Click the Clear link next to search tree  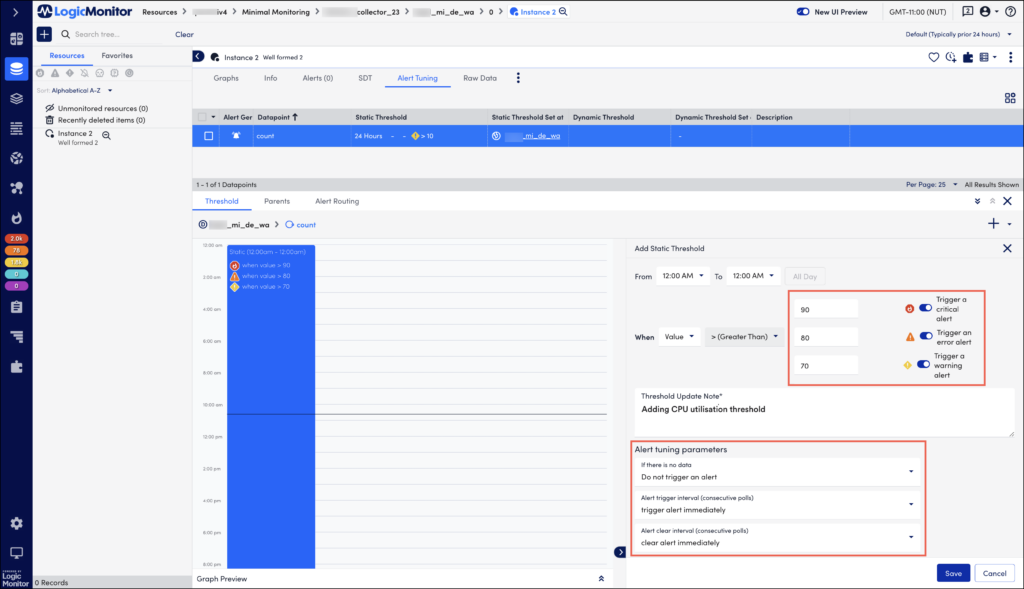184,34
